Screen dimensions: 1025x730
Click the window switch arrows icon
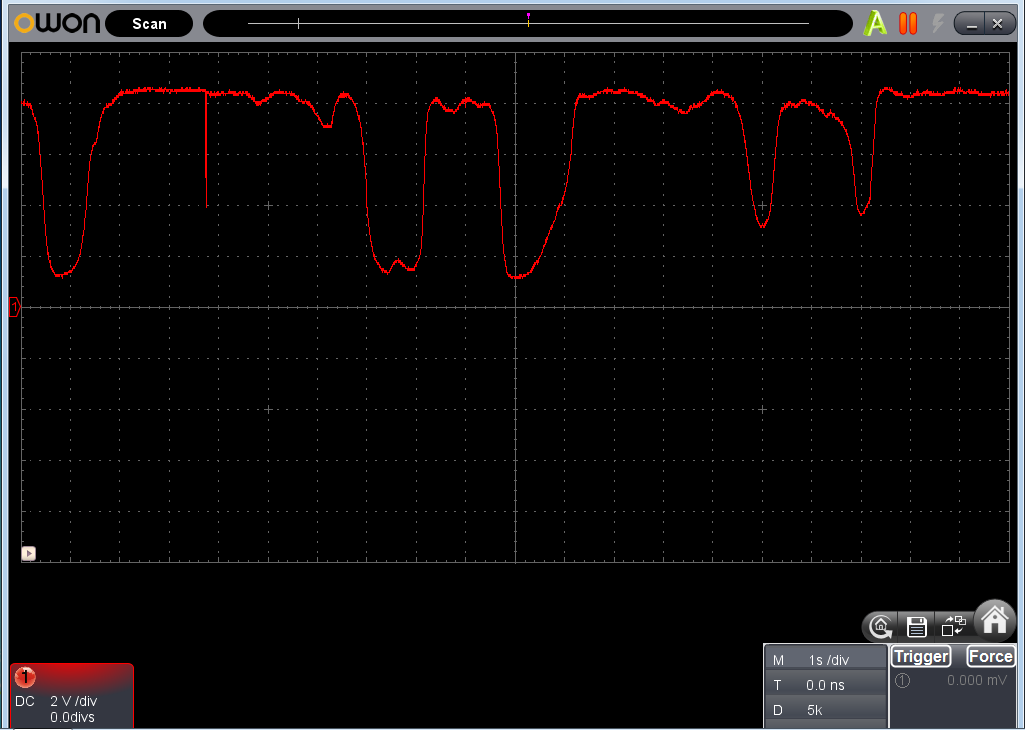(952, 627)
